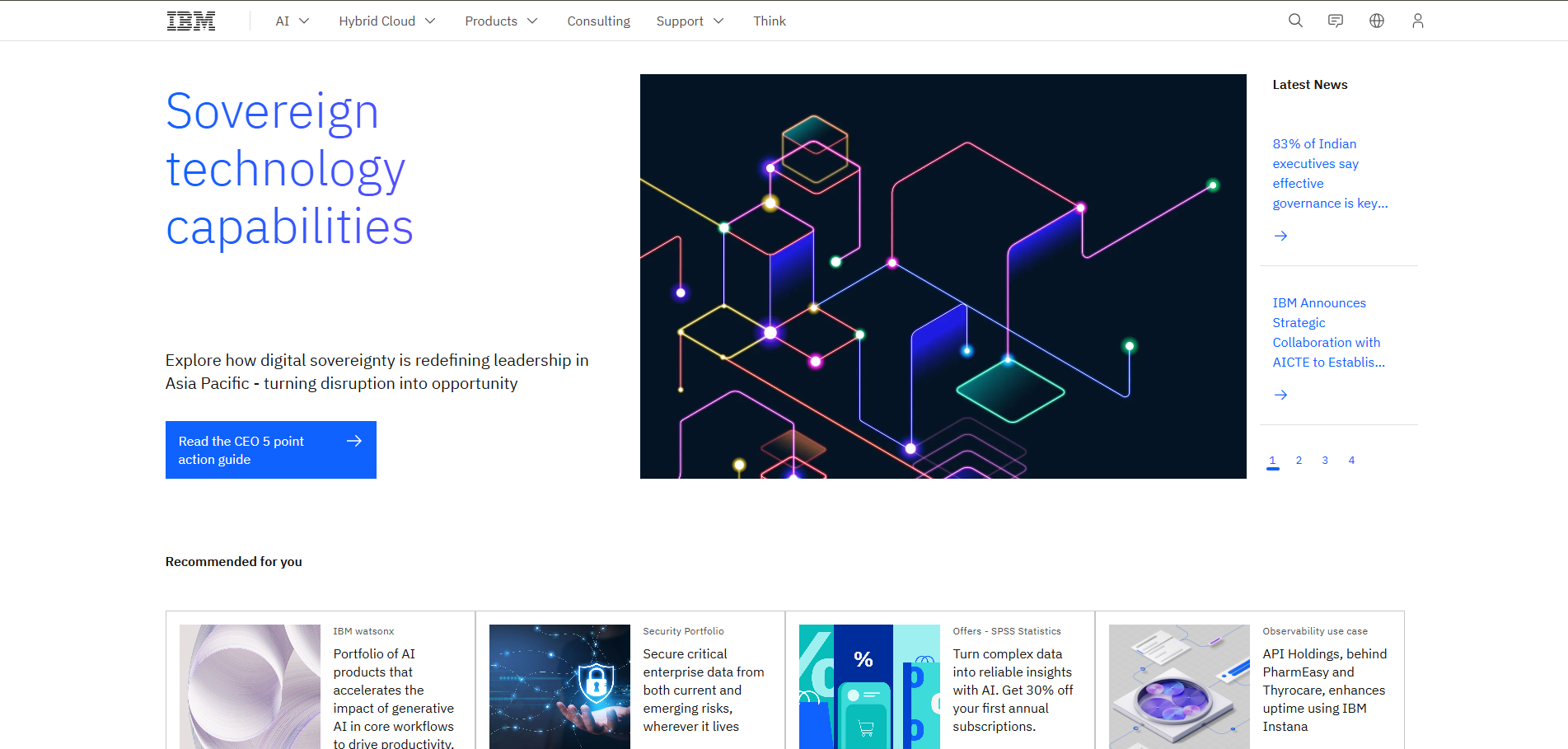Open '83% of Indian executives say' news link

[1330, 173]
